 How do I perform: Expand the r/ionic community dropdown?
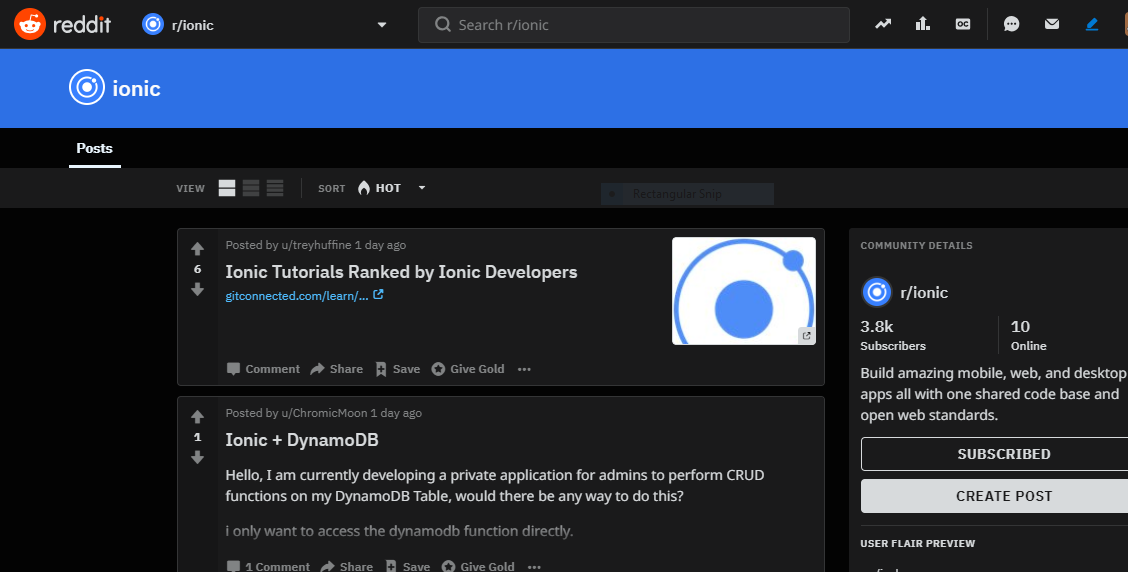point(382,25)
